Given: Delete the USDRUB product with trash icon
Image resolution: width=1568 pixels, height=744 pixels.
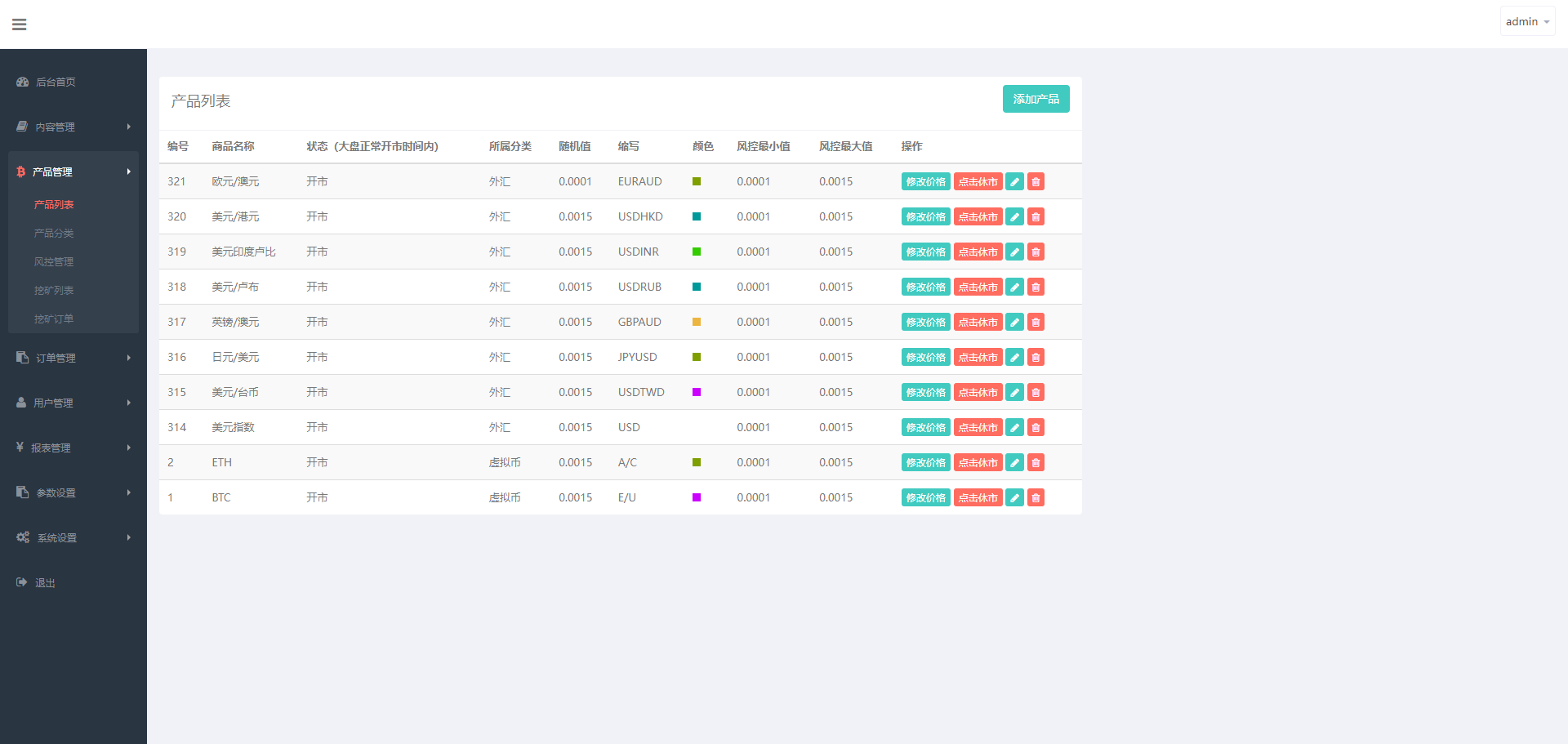Looking at the screenshot, I should click(1036, 287).
